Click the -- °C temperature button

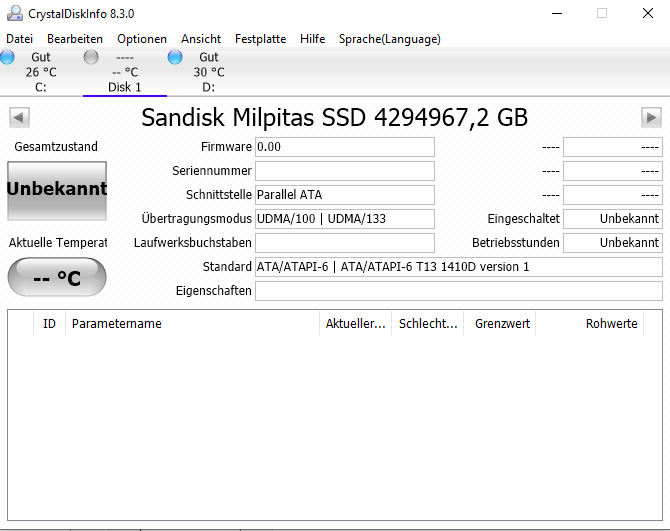pyautogui.click(x=57, y=277)
